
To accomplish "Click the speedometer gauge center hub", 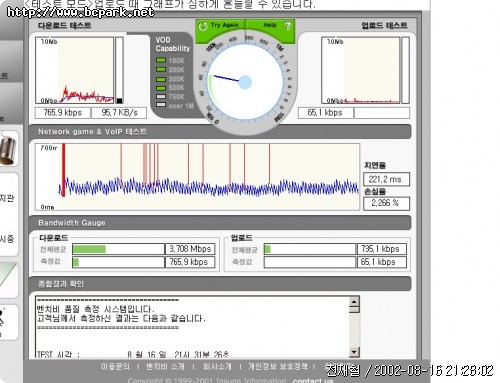I will click(245, 82).
